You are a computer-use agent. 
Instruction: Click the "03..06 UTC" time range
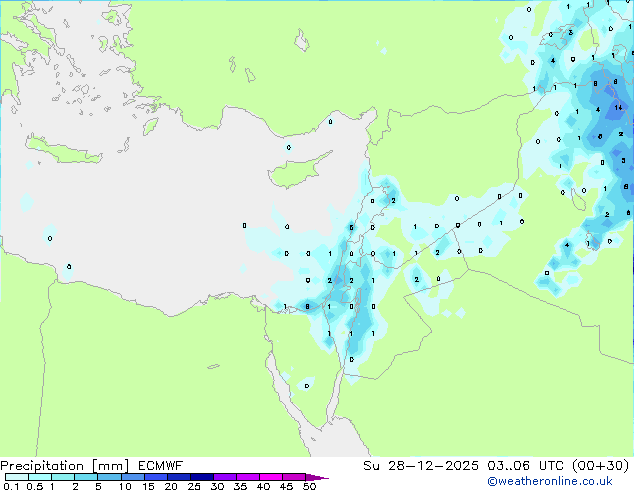[526, 466]
